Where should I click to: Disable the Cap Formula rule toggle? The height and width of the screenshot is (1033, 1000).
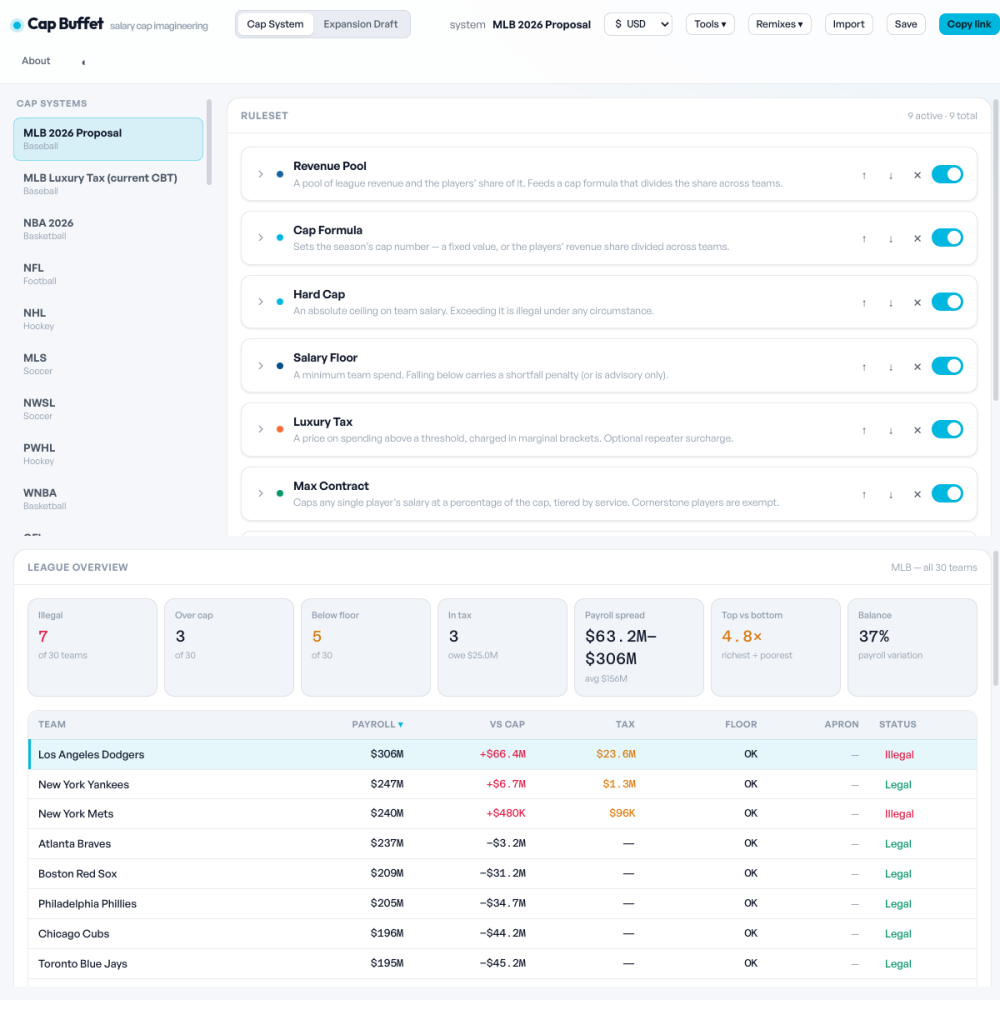pos(947,238)
